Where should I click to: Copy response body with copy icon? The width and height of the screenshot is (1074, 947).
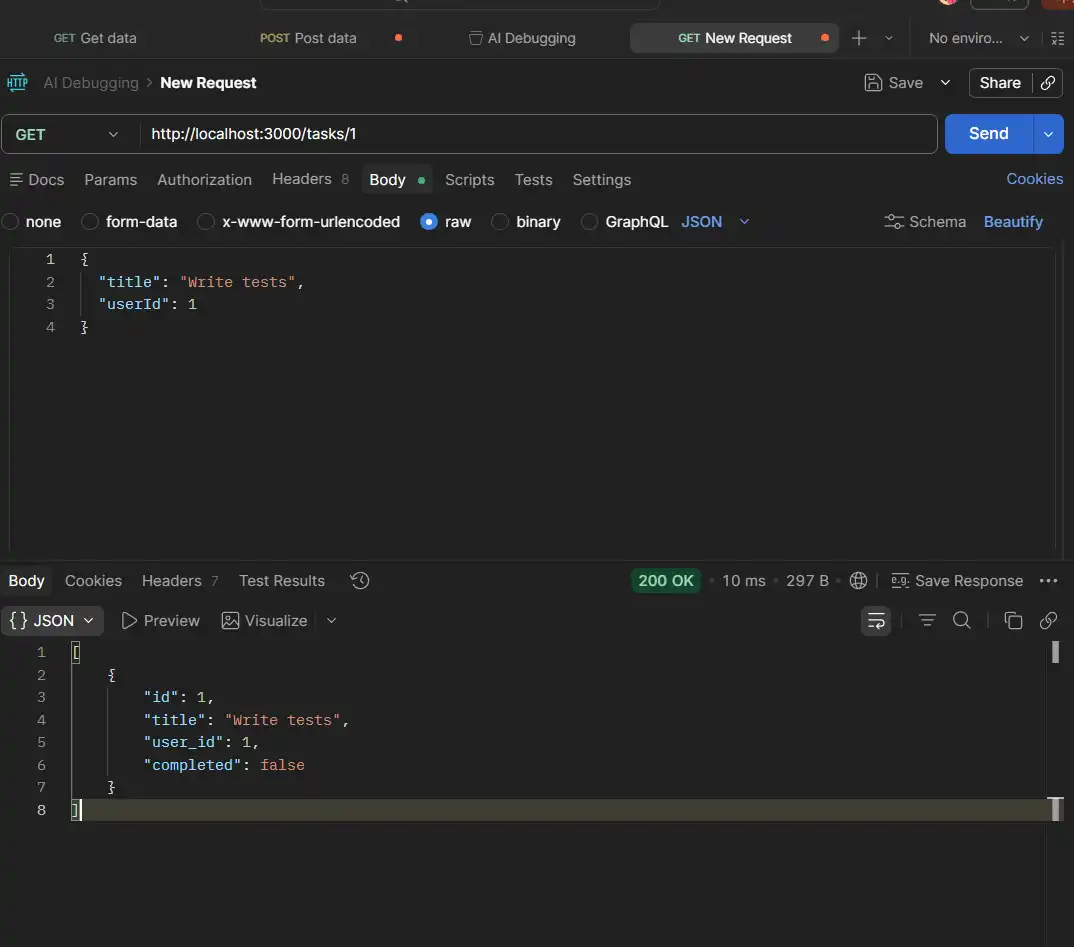click(x=1013, y=621)
